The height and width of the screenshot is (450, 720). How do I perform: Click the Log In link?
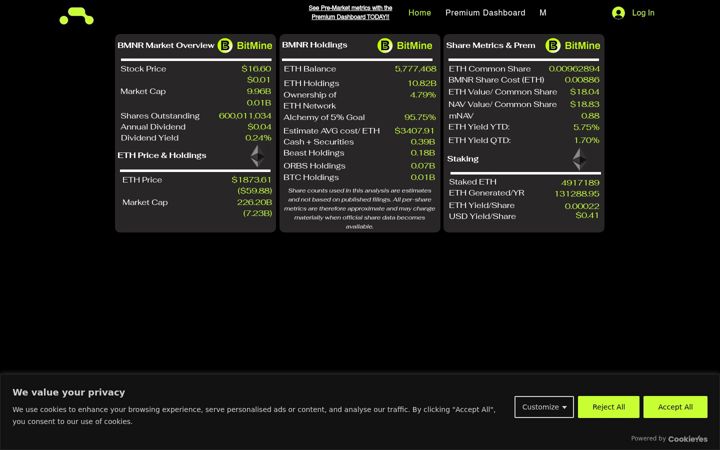click(x=643, y=13)
